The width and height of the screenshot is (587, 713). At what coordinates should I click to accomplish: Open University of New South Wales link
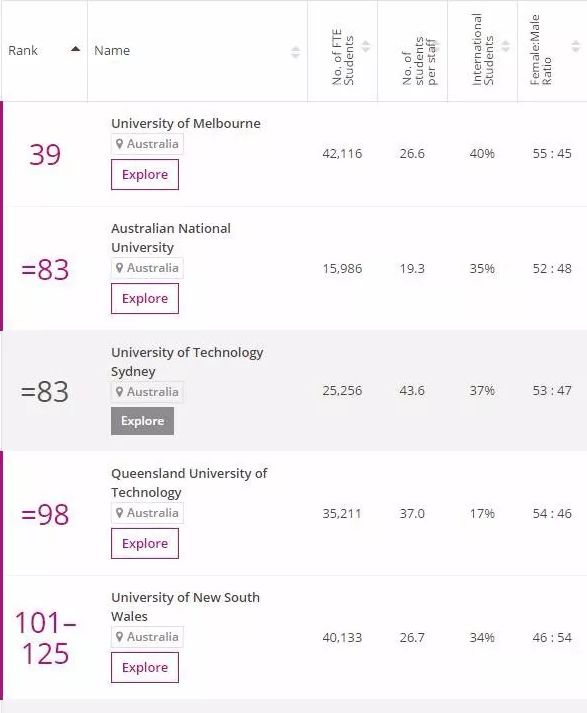[186, 607]
